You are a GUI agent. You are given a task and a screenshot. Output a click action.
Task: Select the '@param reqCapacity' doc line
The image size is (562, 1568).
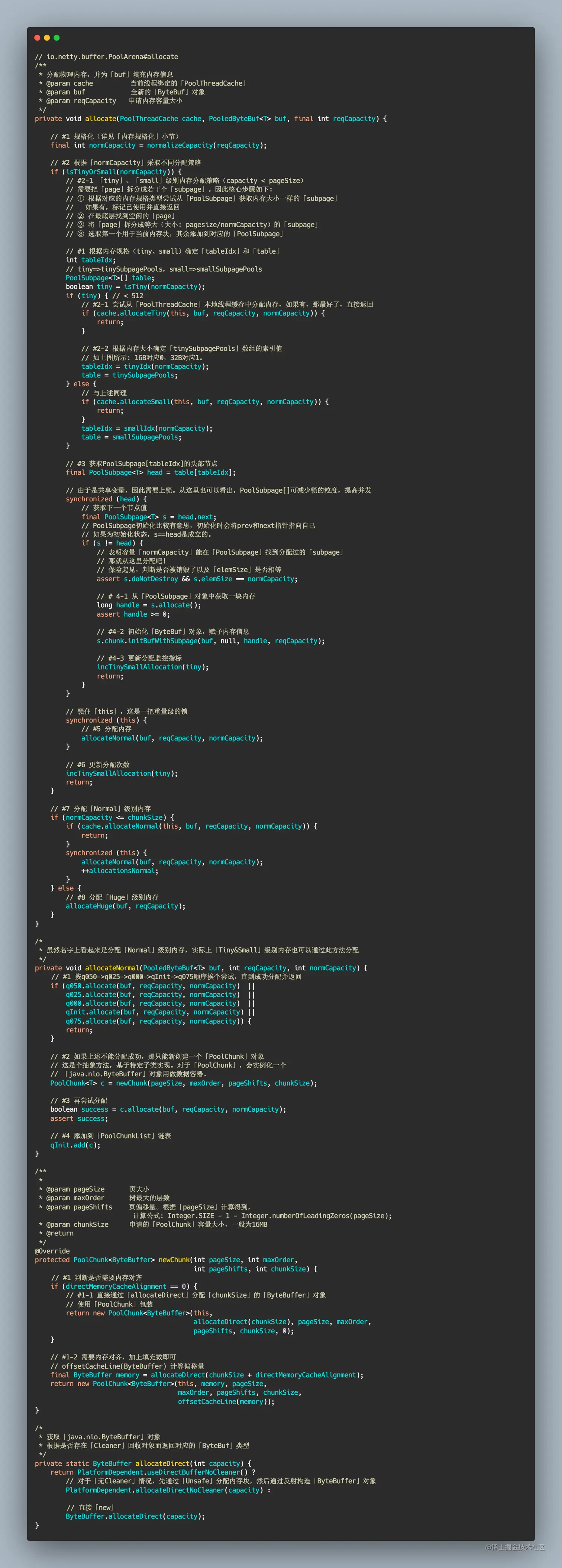(111, 101)
